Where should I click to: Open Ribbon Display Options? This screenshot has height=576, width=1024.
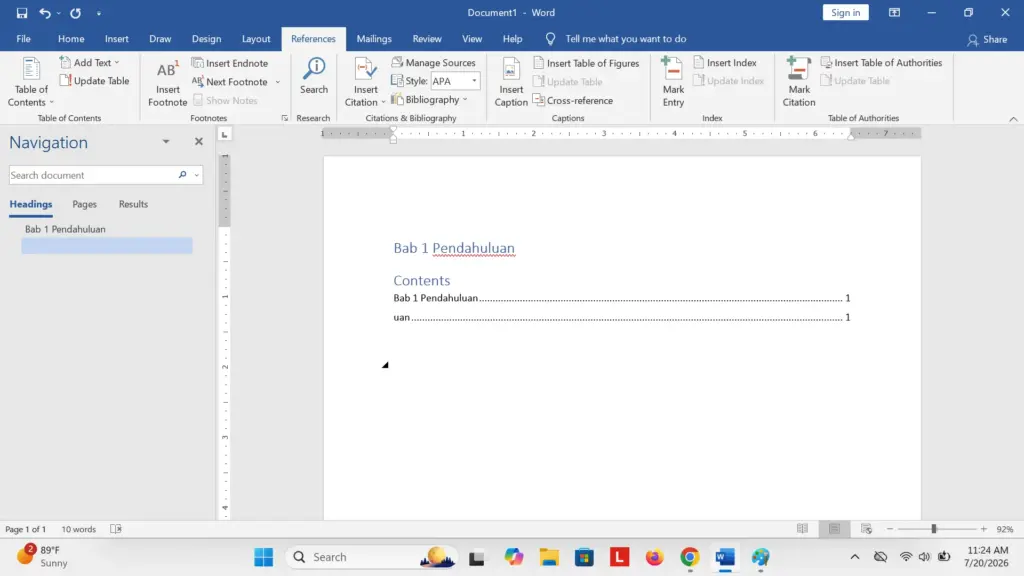pos(894,12)
